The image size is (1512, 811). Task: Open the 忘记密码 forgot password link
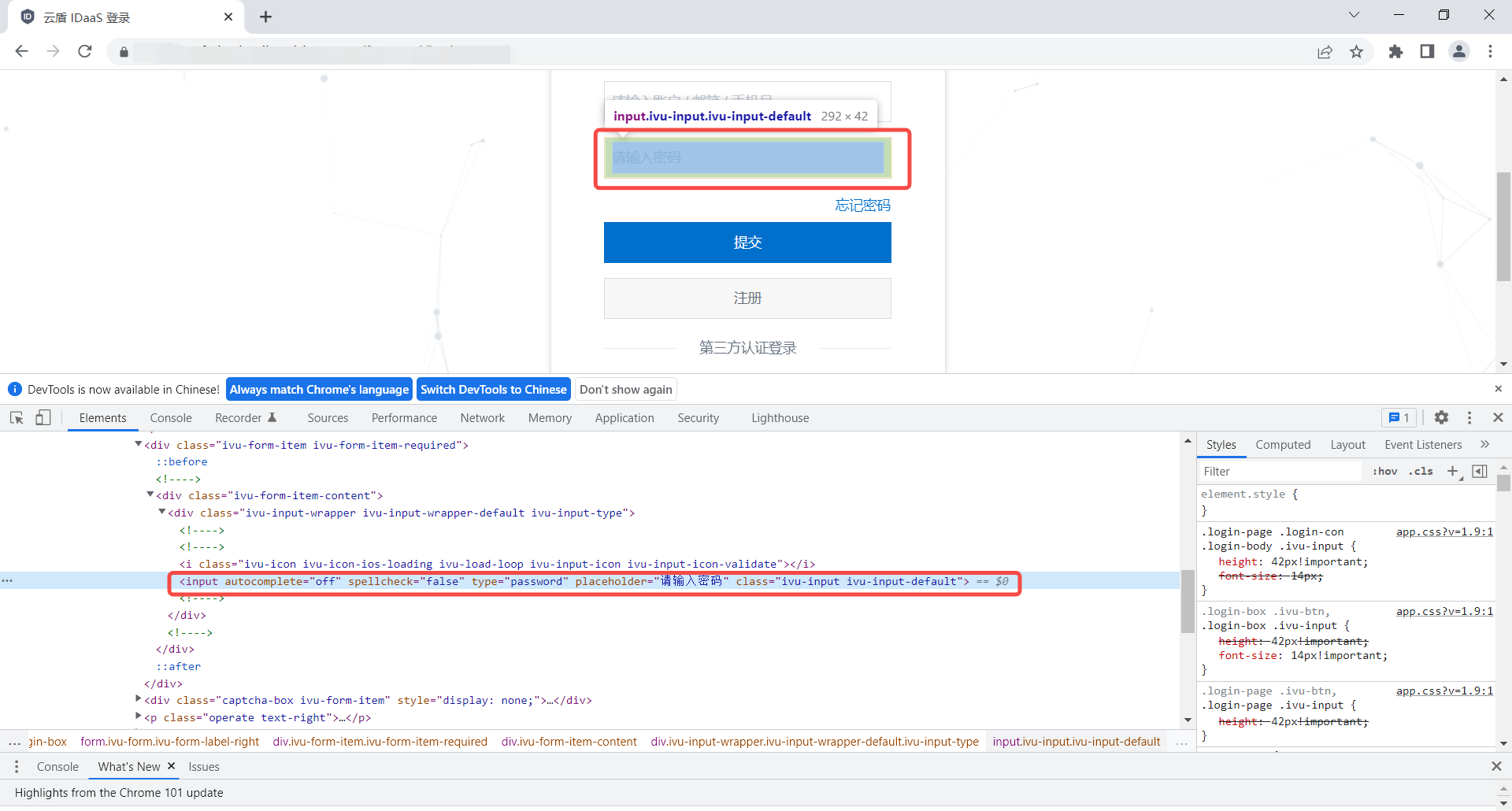862,206
